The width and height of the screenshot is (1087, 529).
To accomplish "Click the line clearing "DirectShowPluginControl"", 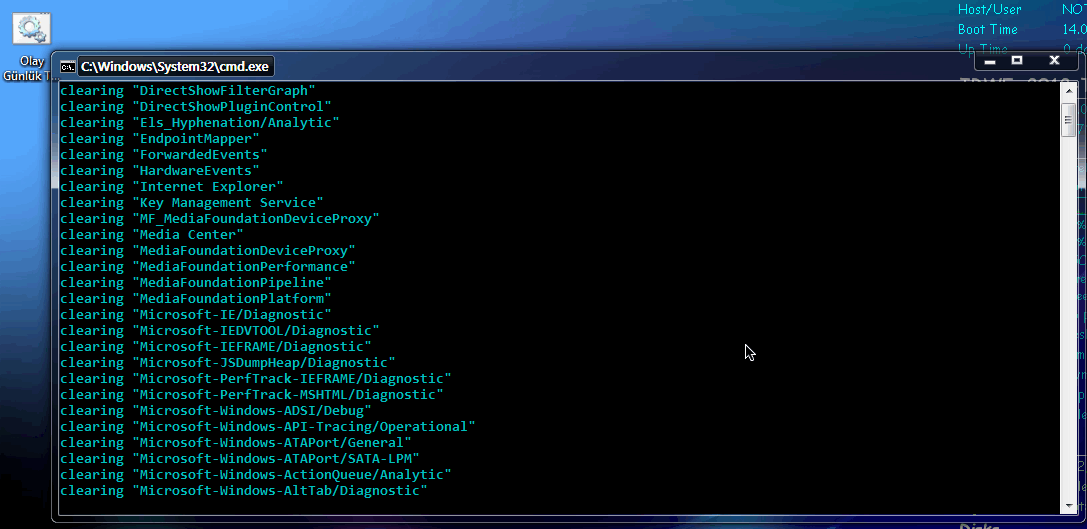I will 195,107.
